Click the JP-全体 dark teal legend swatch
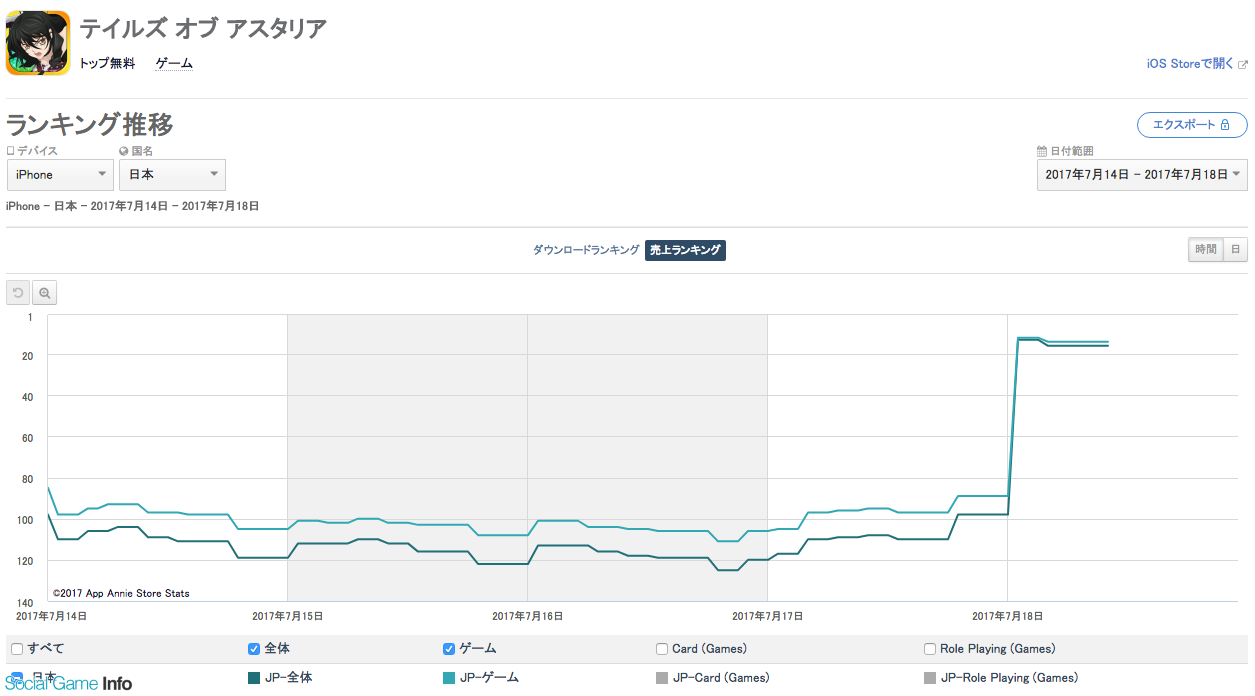This screenshot has height=696, width=1255. [254, 678]
